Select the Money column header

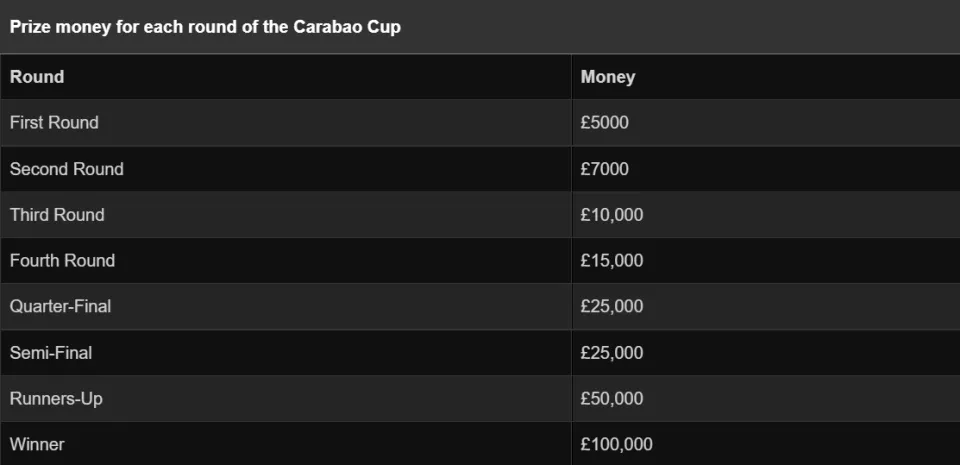[x=608, y=77]
